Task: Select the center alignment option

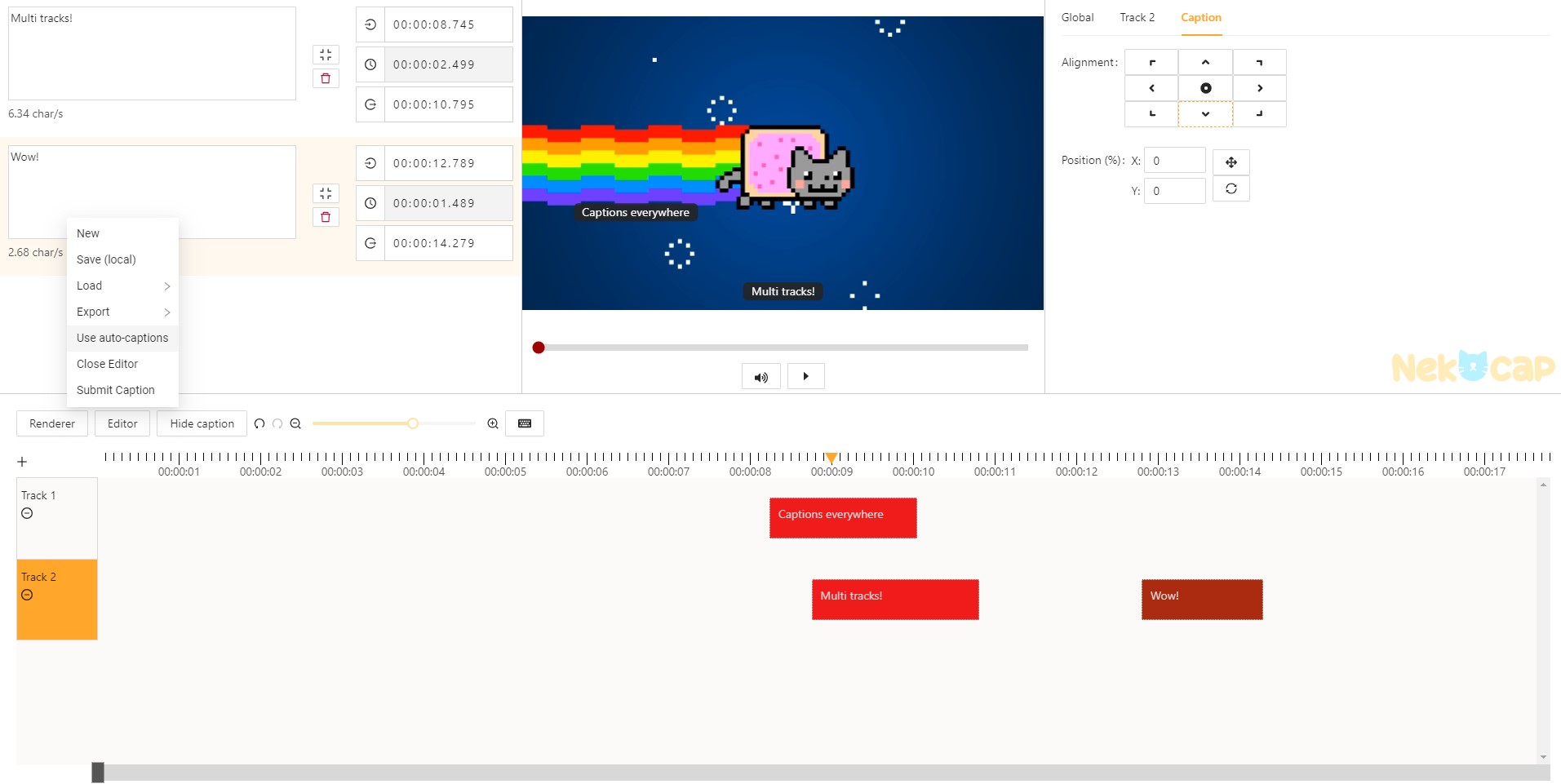Action: [1205, 88]
